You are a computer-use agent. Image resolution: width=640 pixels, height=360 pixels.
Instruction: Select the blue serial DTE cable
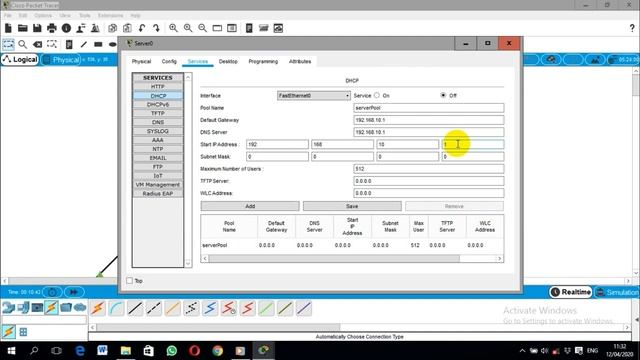[x=210, y=308]
